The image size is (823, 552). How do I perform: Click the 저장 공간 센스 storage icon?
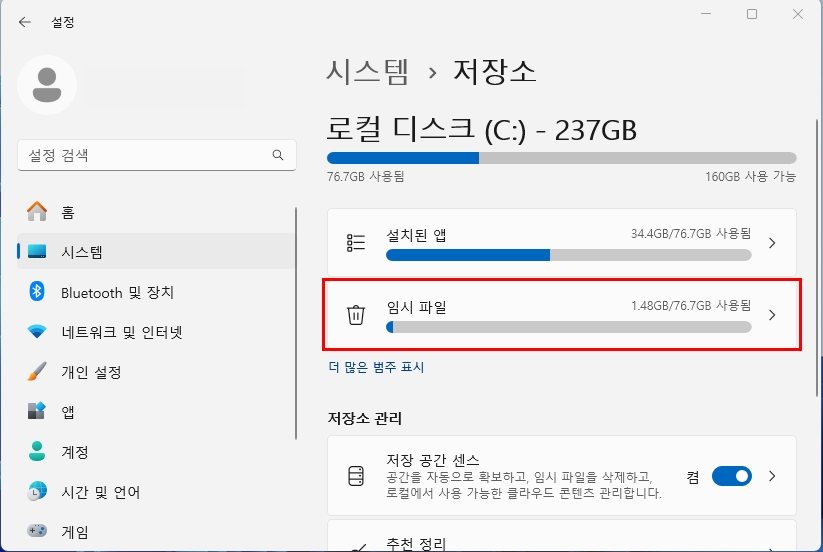(356, 476)
